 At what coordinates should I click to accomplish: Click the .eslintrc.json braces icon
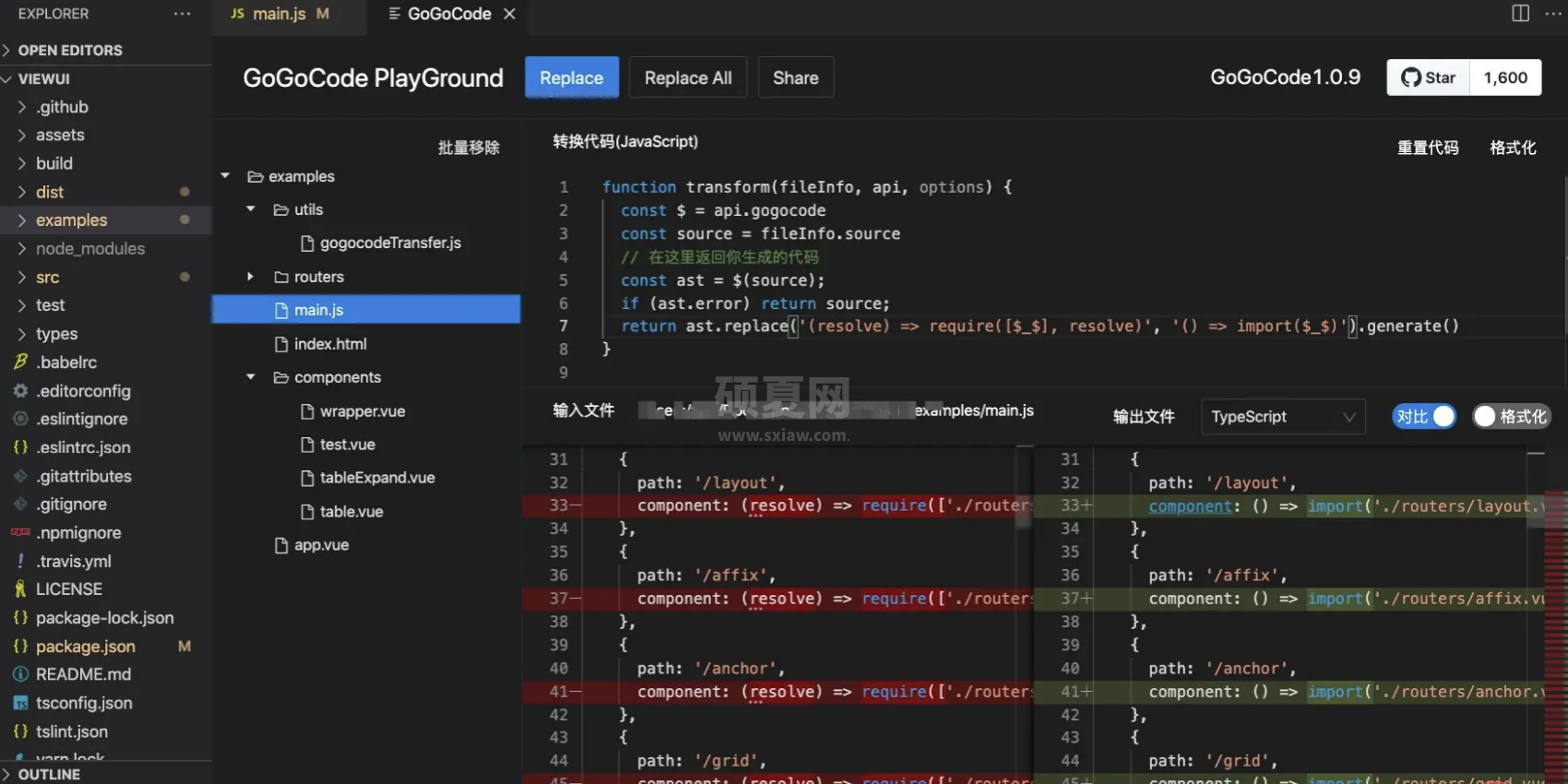[20, 447]
